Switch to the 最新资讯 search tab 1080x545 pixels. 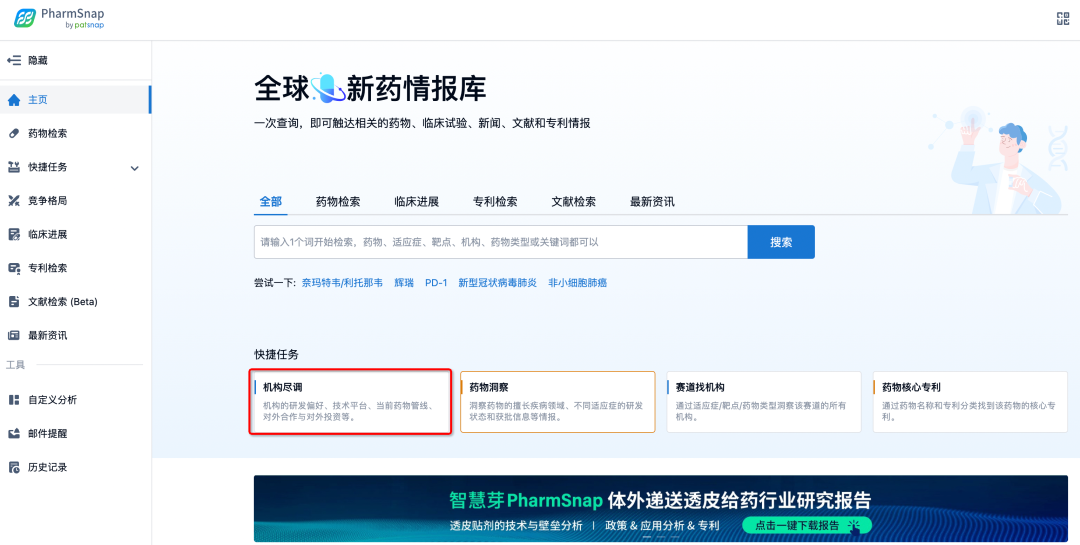(652, 202)
